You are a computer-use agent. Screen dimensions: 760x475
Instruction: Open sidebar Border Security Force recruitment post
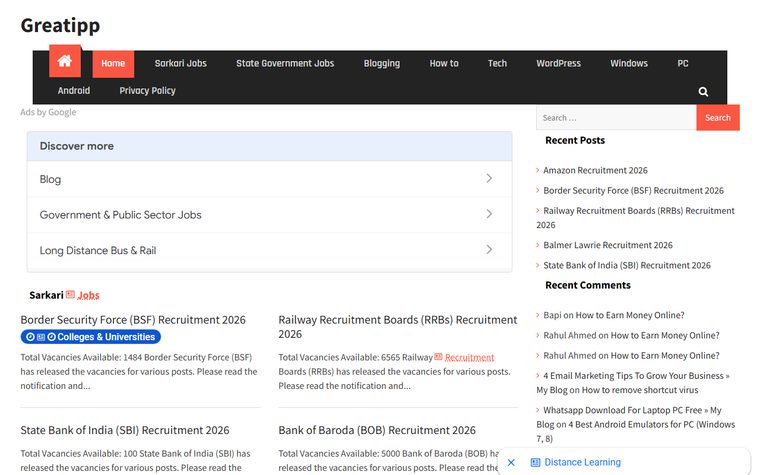(x=633, y=190)
